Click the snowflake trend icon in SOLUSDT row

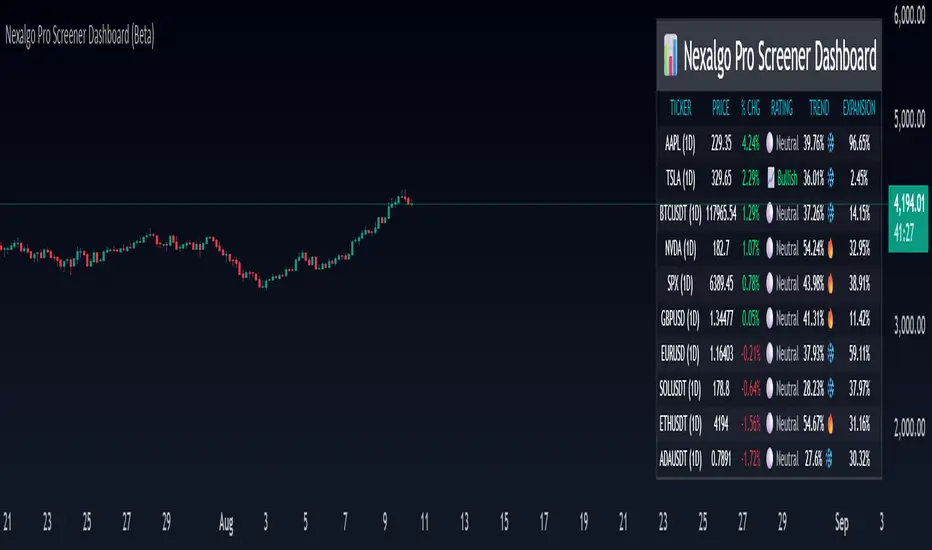click(x=830, y=389)
